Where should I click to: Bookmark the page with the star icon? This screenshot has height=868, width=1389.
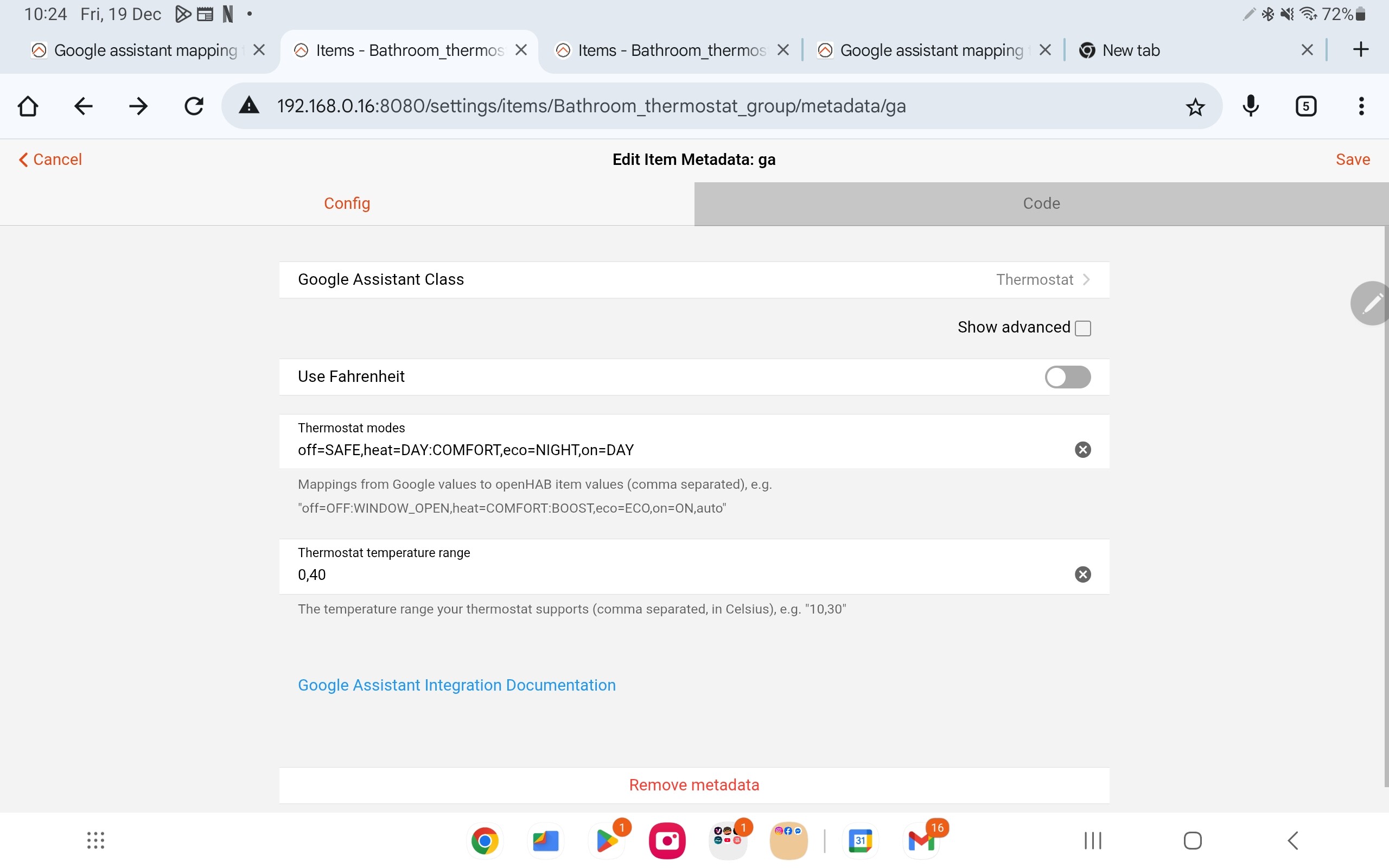(x=1195, y=107)
